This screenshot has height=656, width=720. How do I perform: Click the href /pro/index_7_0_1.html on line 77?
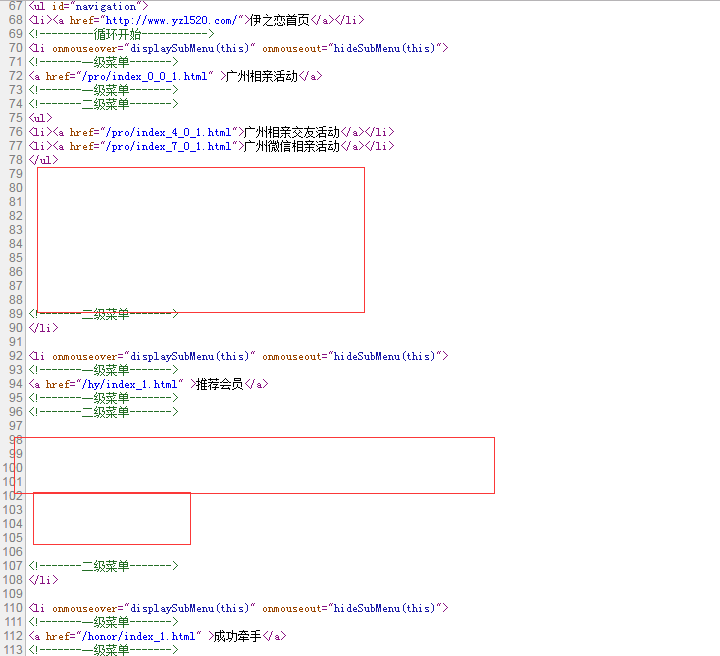[168, 146]
